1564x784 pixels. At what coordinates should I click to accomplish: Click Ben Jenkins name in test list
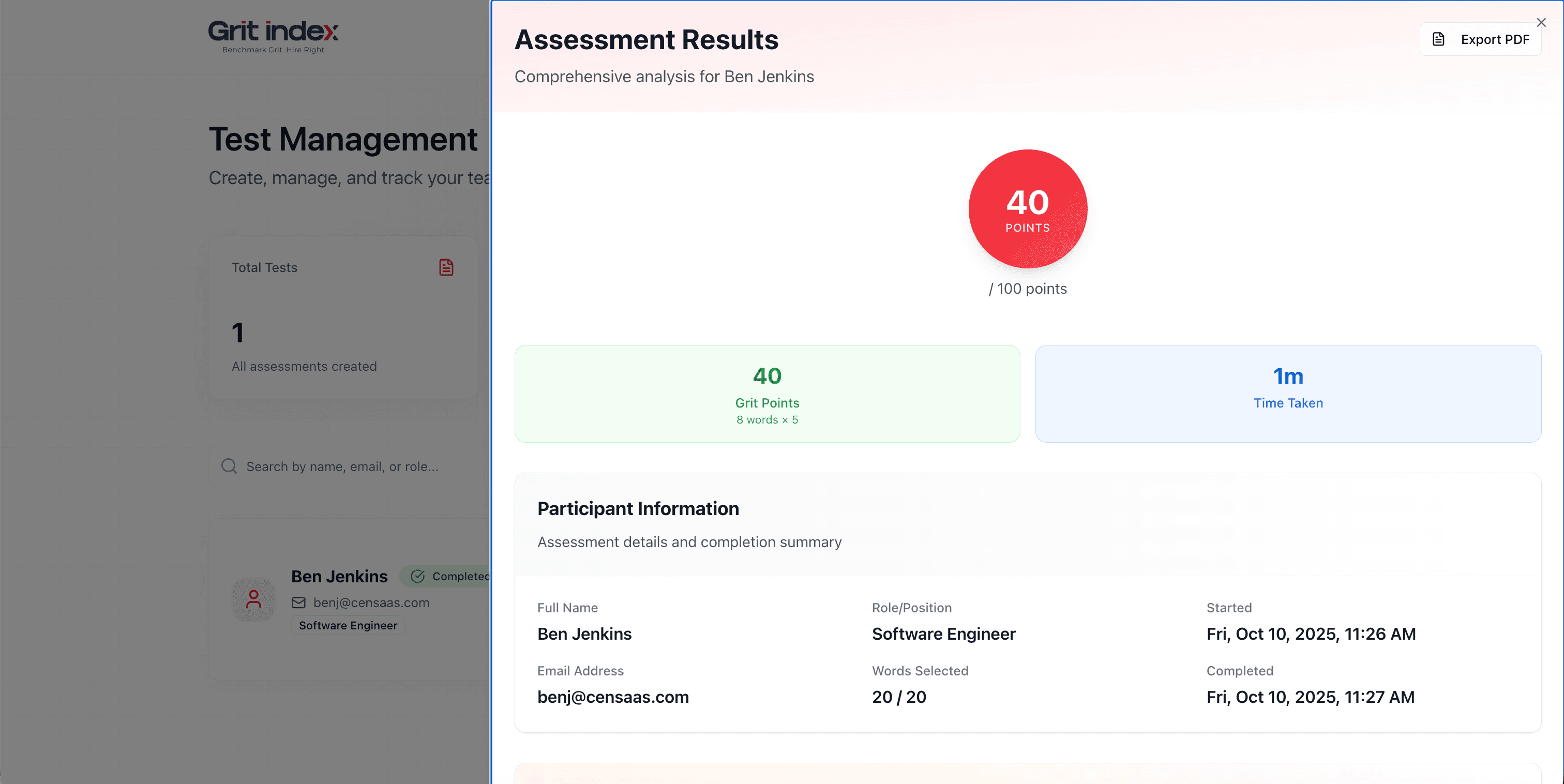coord(339,576)
